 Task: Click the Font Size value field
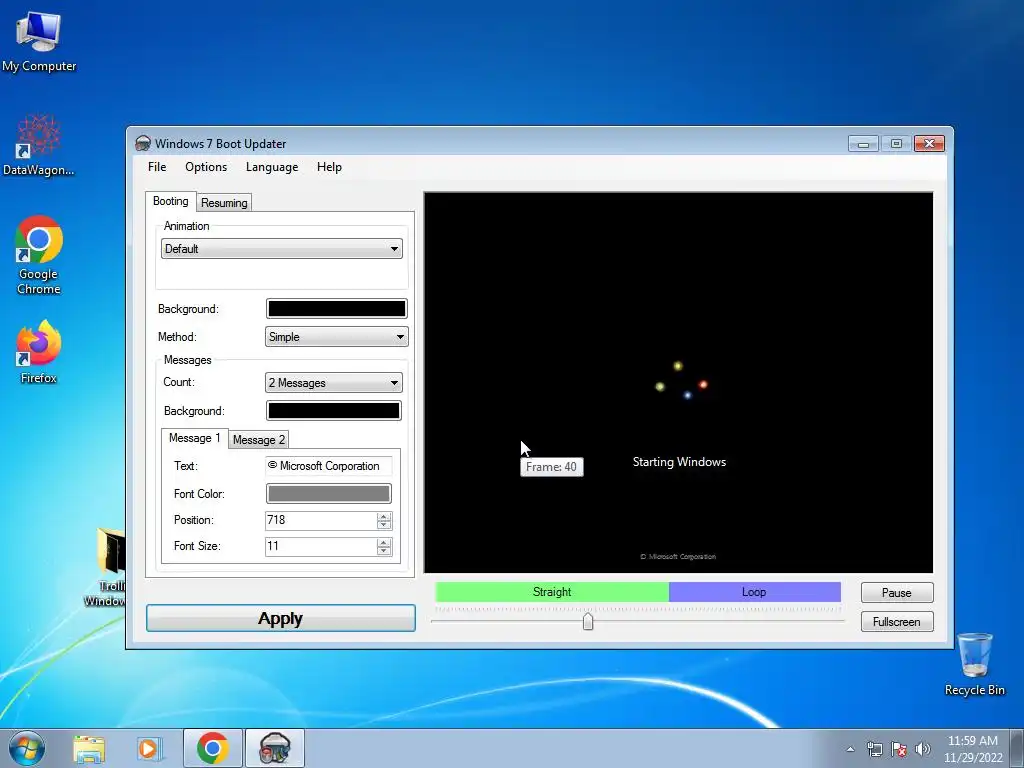pos(321,547)
